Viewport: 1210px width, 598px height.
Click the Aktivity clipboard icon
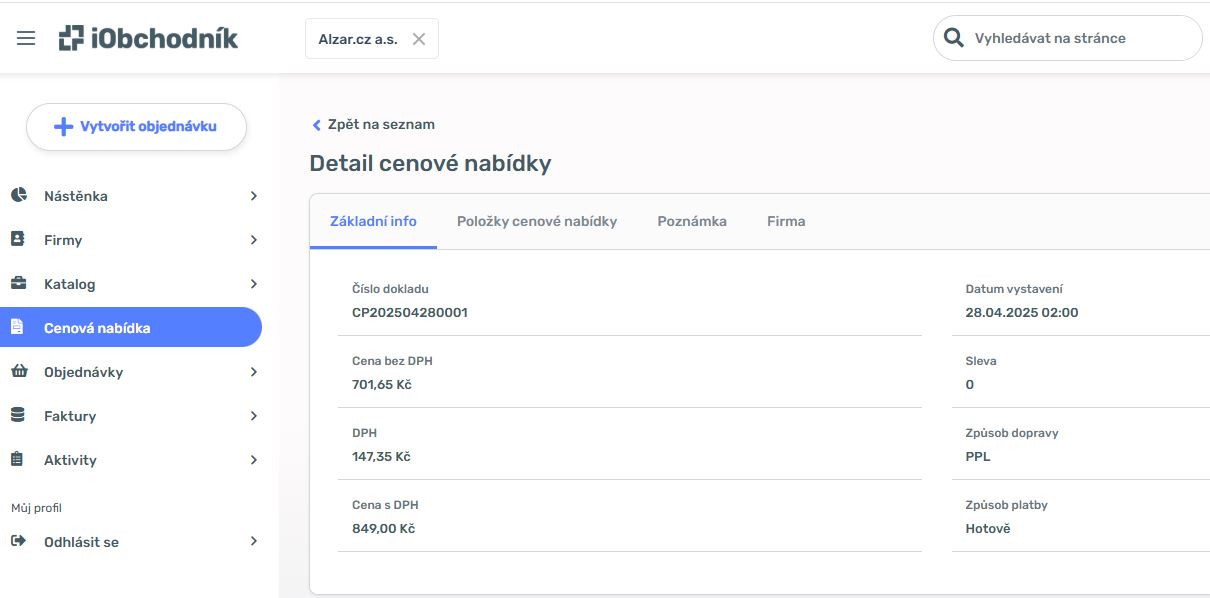coord(18,459)
